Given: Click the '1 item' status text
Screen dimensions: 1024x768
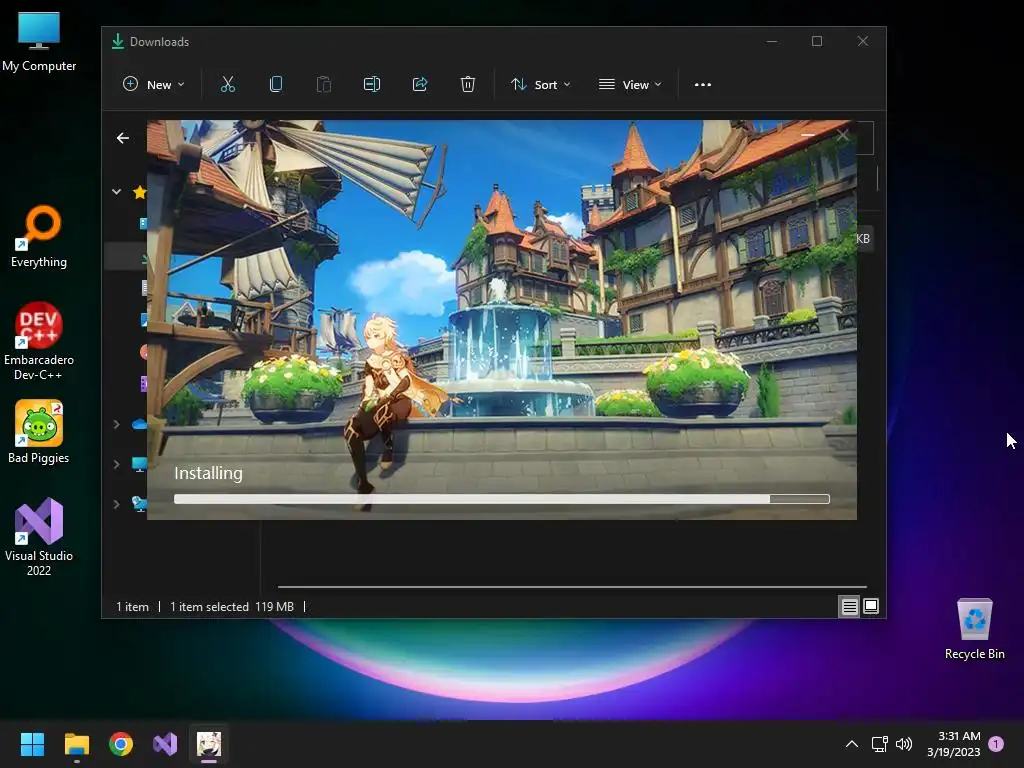Looking at the screenshot, I should click(x=133, y=607).
